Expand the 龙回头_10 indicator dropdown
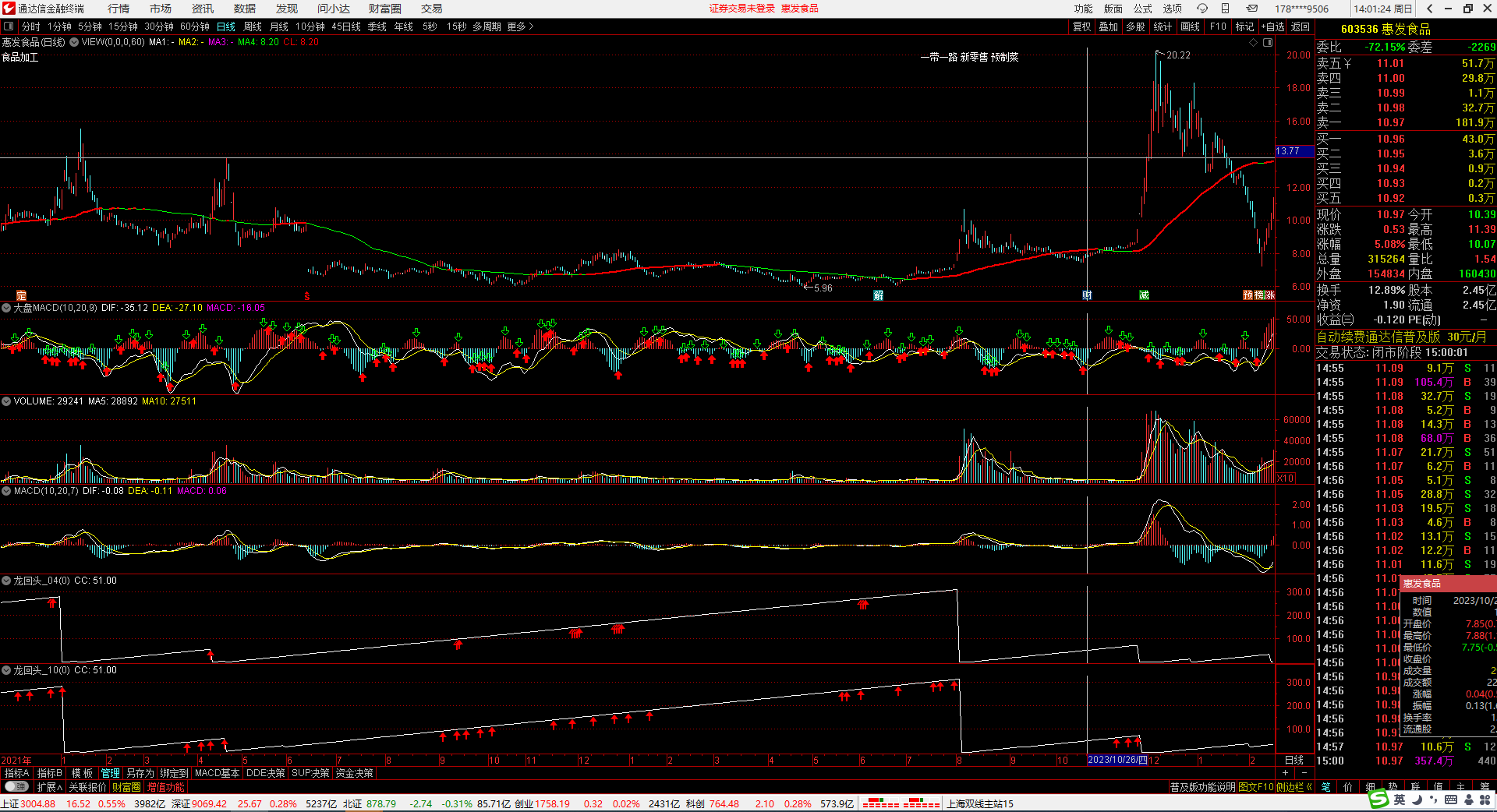The height and width of the screenshot is (812, 1497). tap(6, 670)
